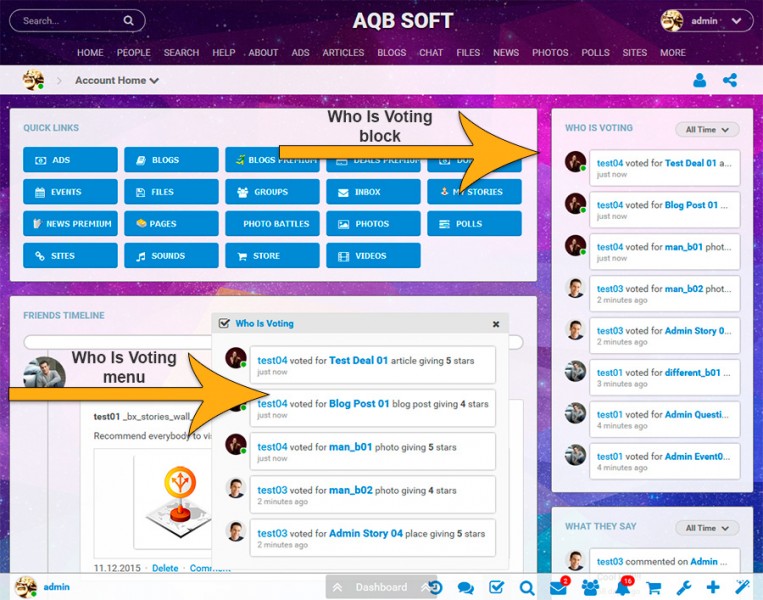The height and width of the screenshot is (600, 763).
Task: Open CHAT in the top navigation
Action: click(x=431, y=53)
